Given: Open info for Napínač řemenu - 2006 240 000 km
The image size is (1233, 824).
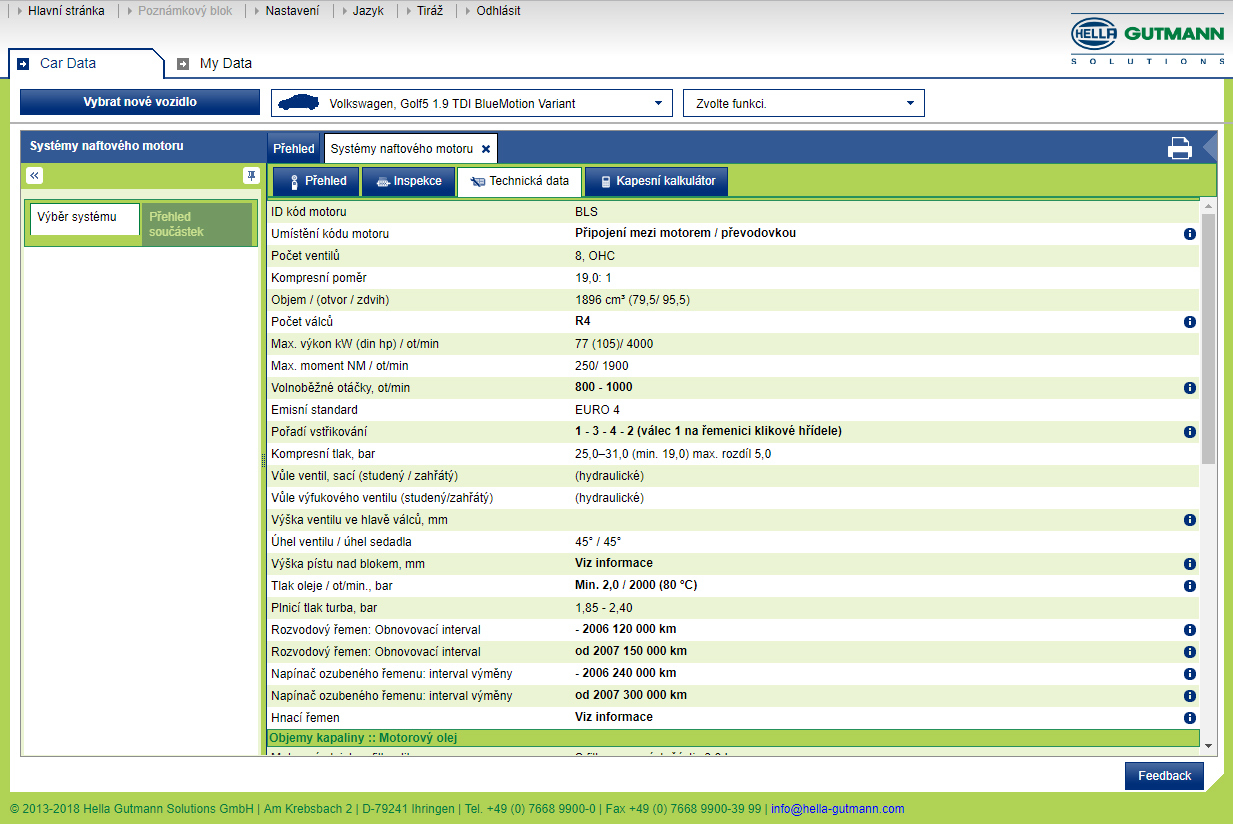Looking at the screenshot, I should click(x=1190, y=674).
